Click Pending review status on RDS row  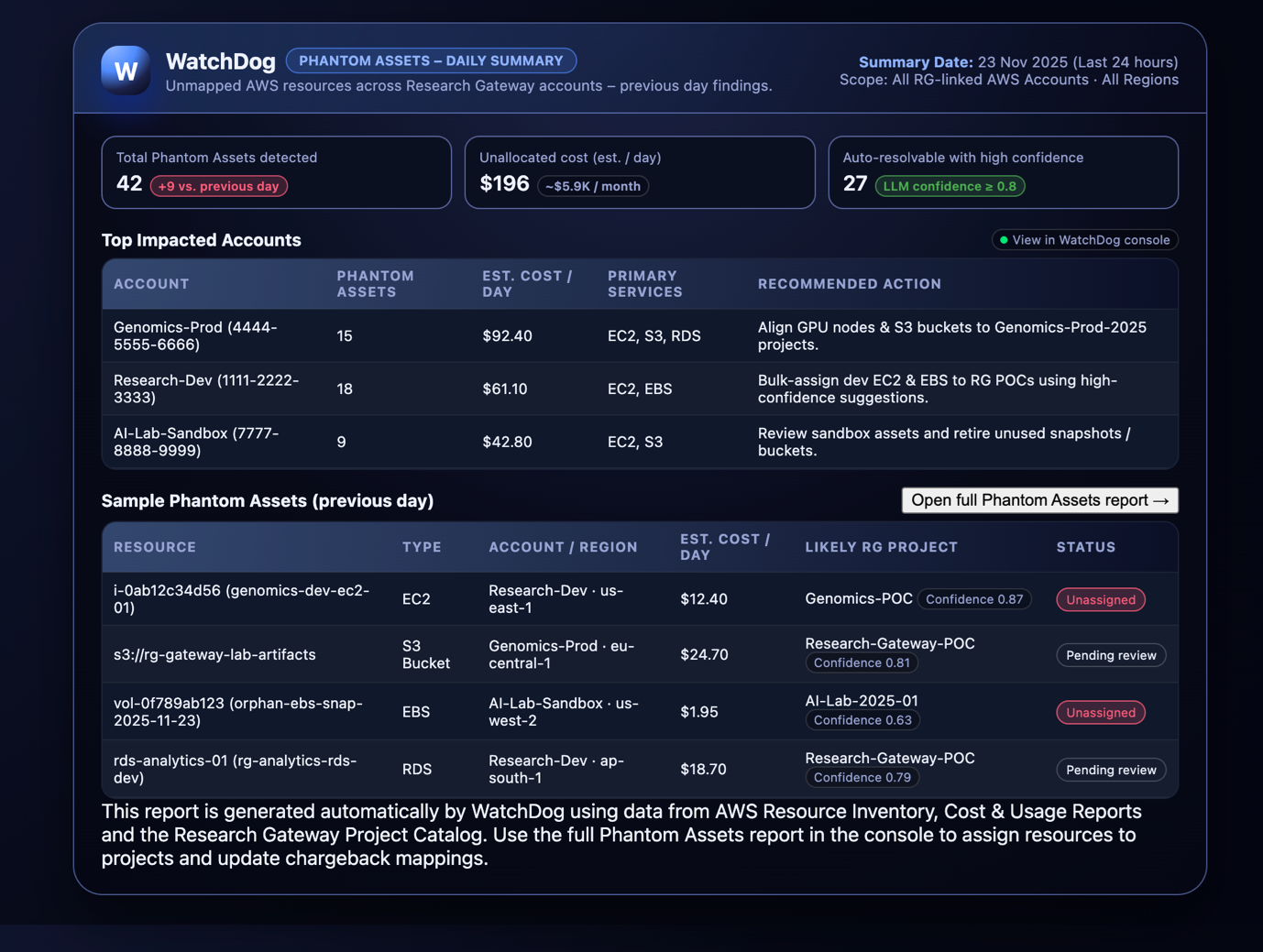1111,771
